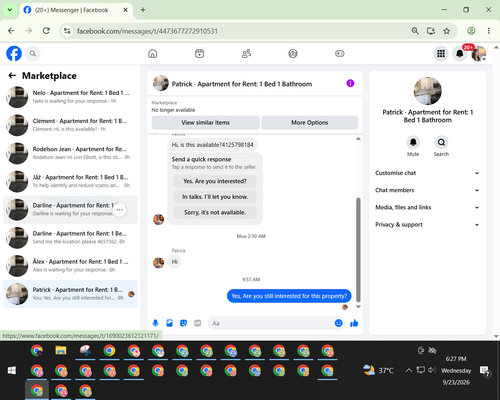Click More Options button
500x400 pixels.
coord(310,122)
